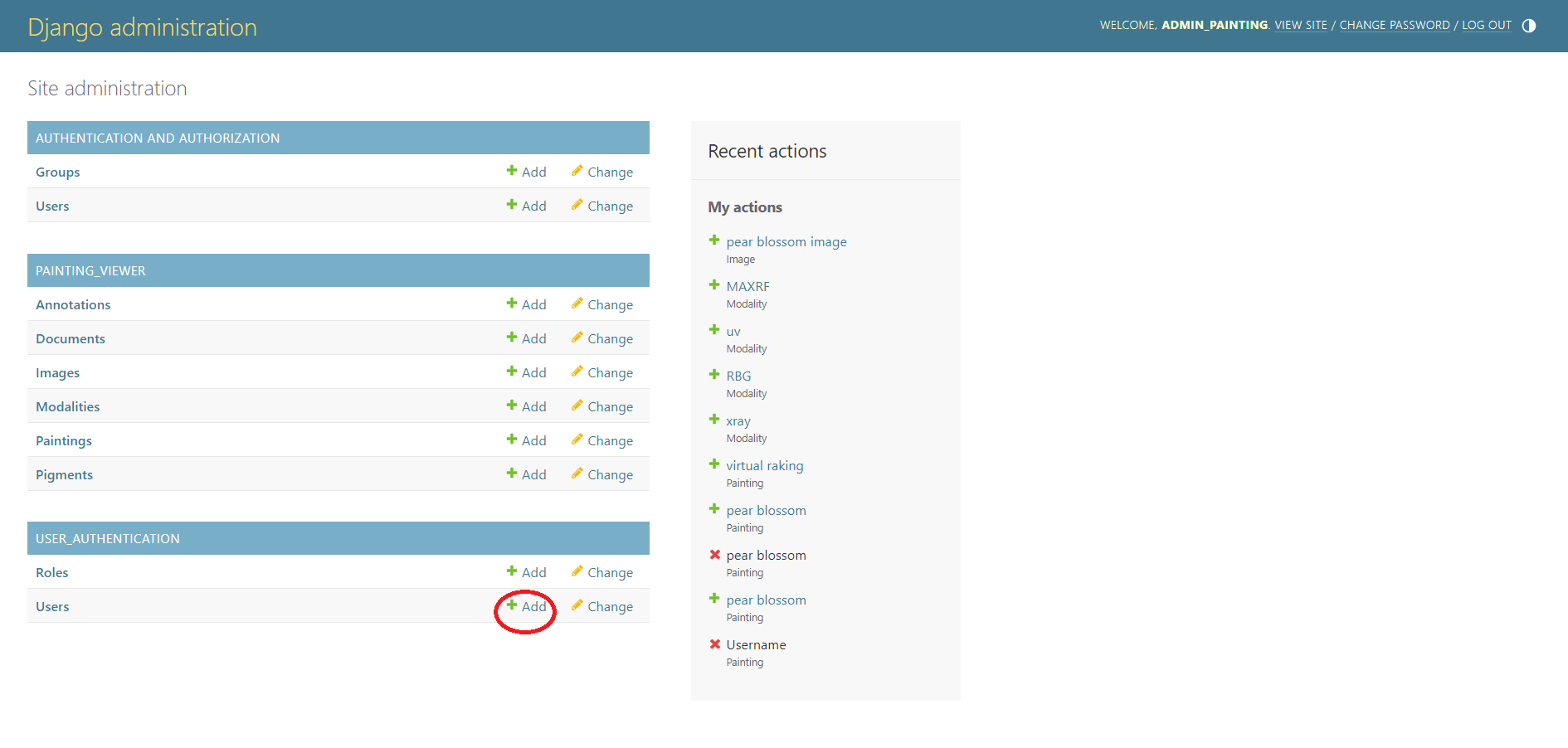1568x748 pixels.
Task: Open the Paintings model list
Action: [64, 441]
